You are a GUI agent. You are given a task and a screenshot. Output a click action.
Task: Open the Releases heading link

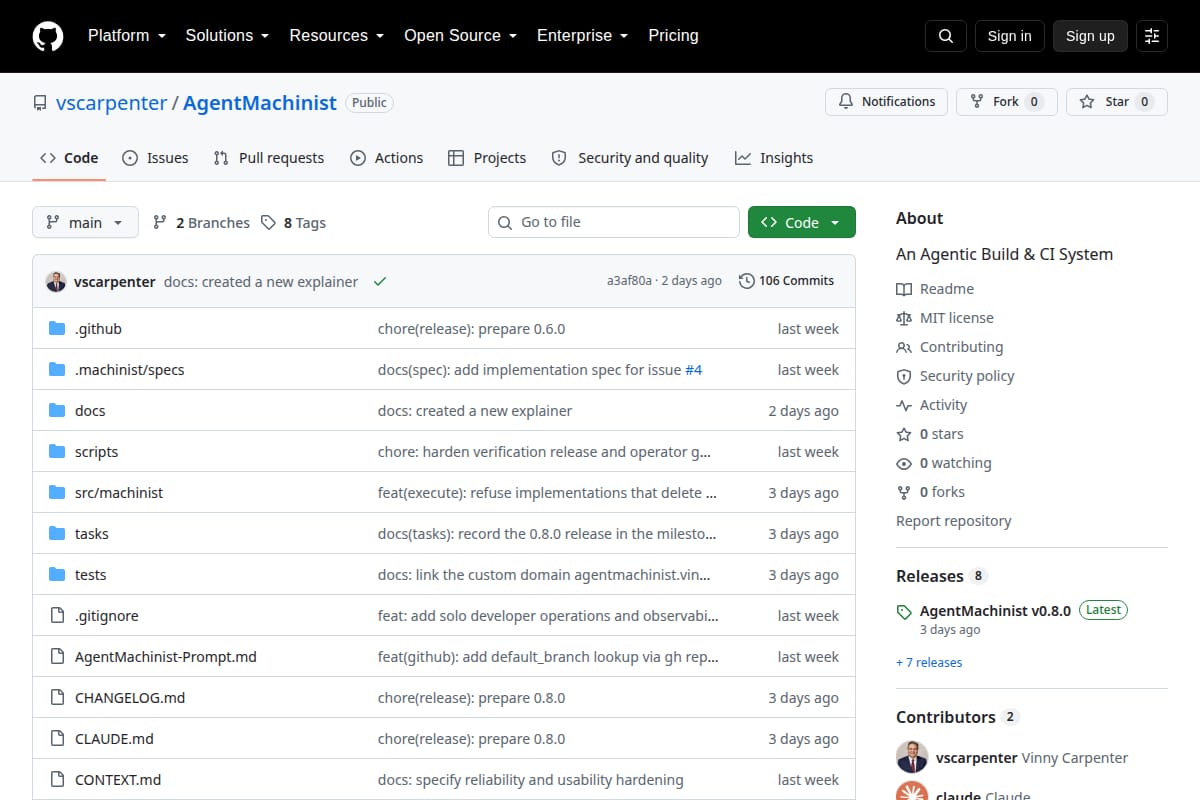(x=942, y=576)
